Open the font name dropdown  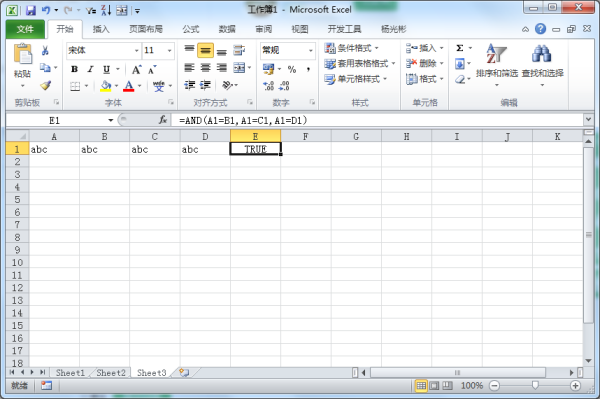[x=137, y=50]
